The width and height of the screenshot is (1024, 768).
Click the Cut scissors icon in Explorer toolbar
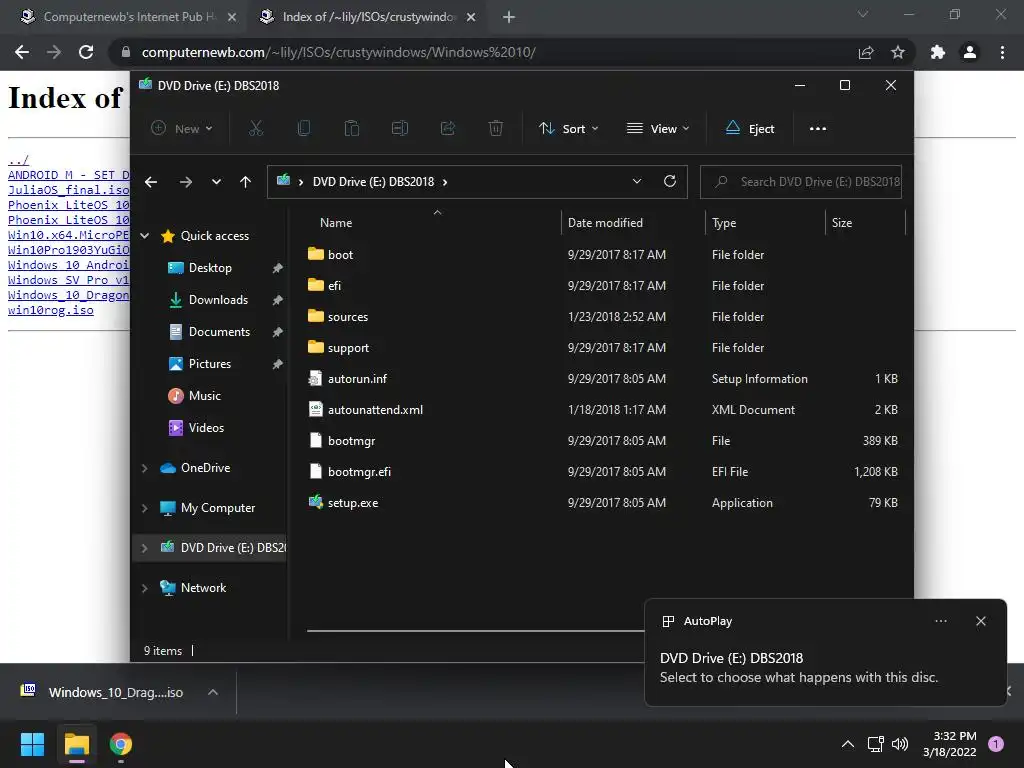point(256,129)
